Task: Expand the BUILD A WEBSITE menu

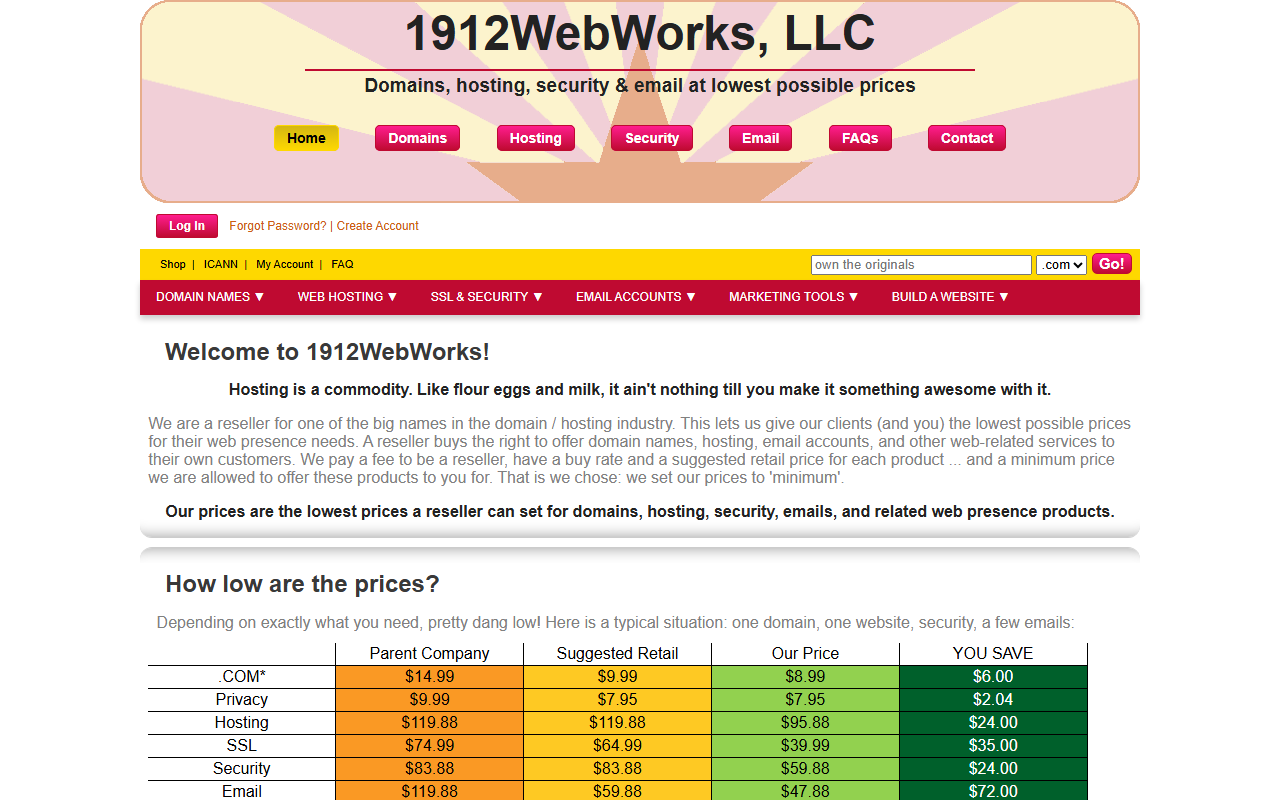Action: [x=950, y=297]
